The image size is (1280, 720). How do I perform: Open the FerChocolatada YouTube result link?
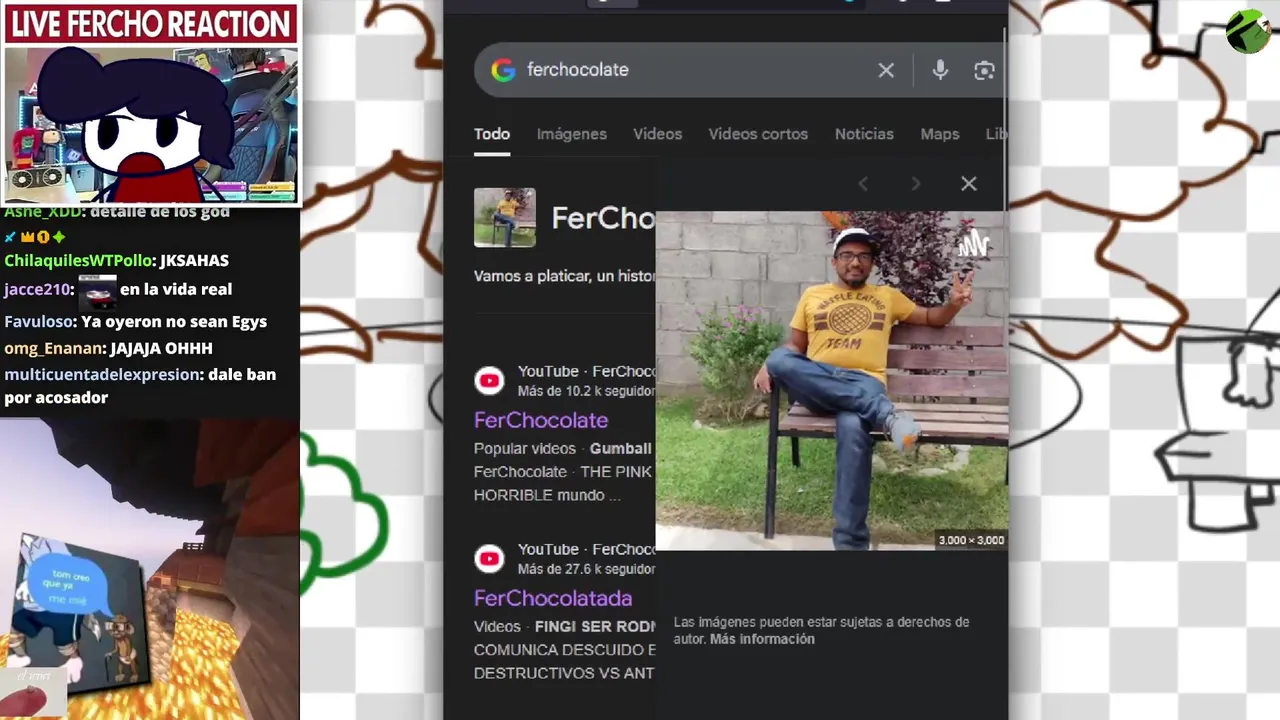coord(553,598)
